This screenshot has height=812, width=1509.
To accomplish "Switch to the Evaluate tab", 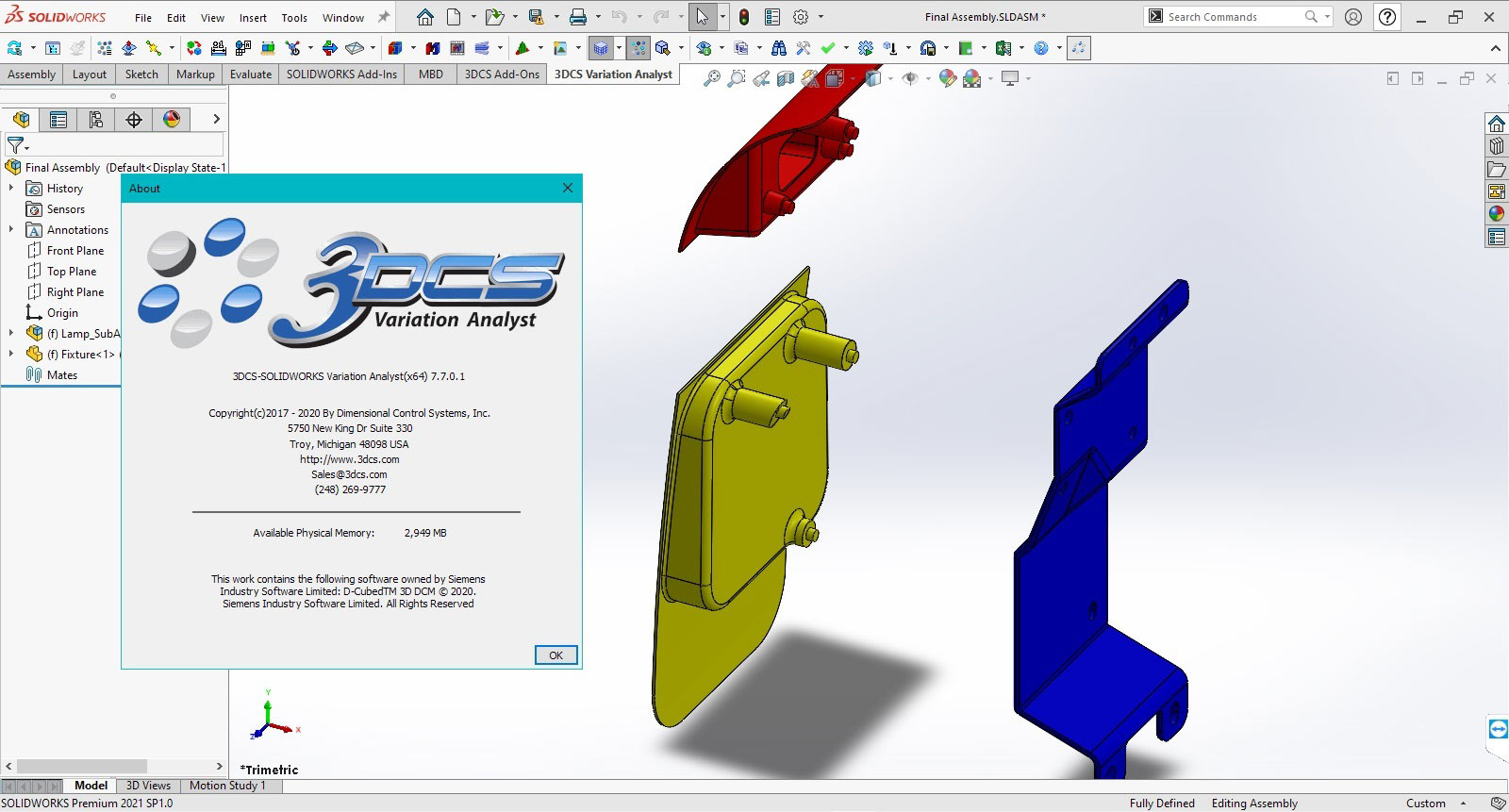I will [251, 75].
